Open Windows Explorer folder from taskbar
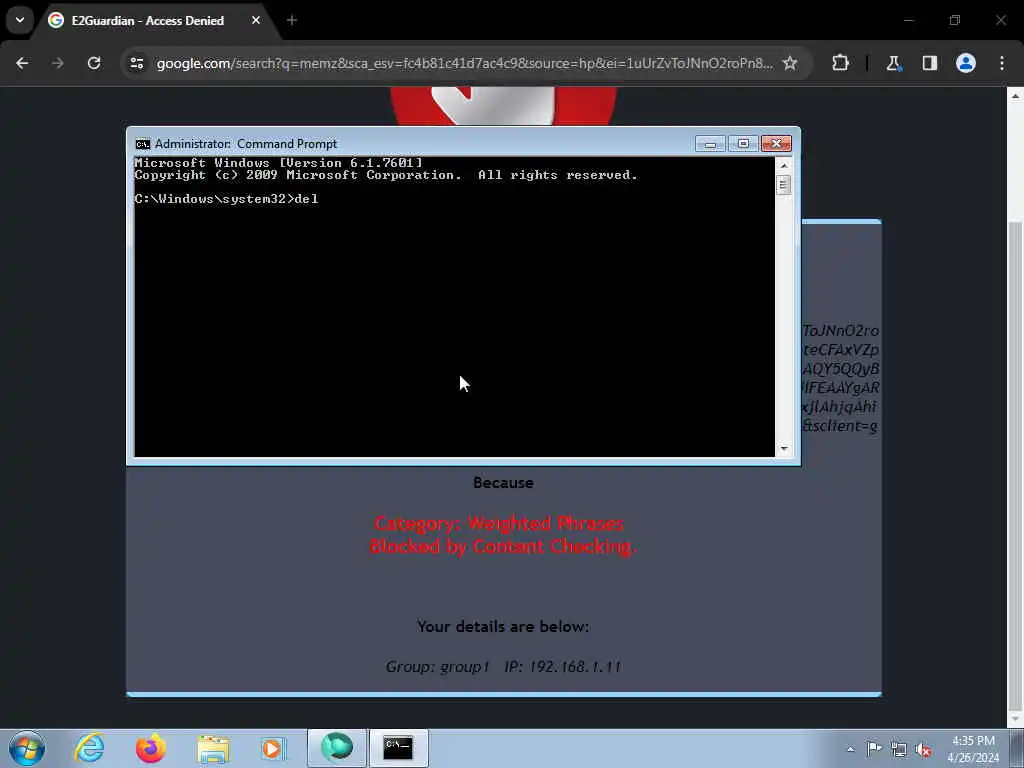 pyautogui.click(x=214, y=748)
